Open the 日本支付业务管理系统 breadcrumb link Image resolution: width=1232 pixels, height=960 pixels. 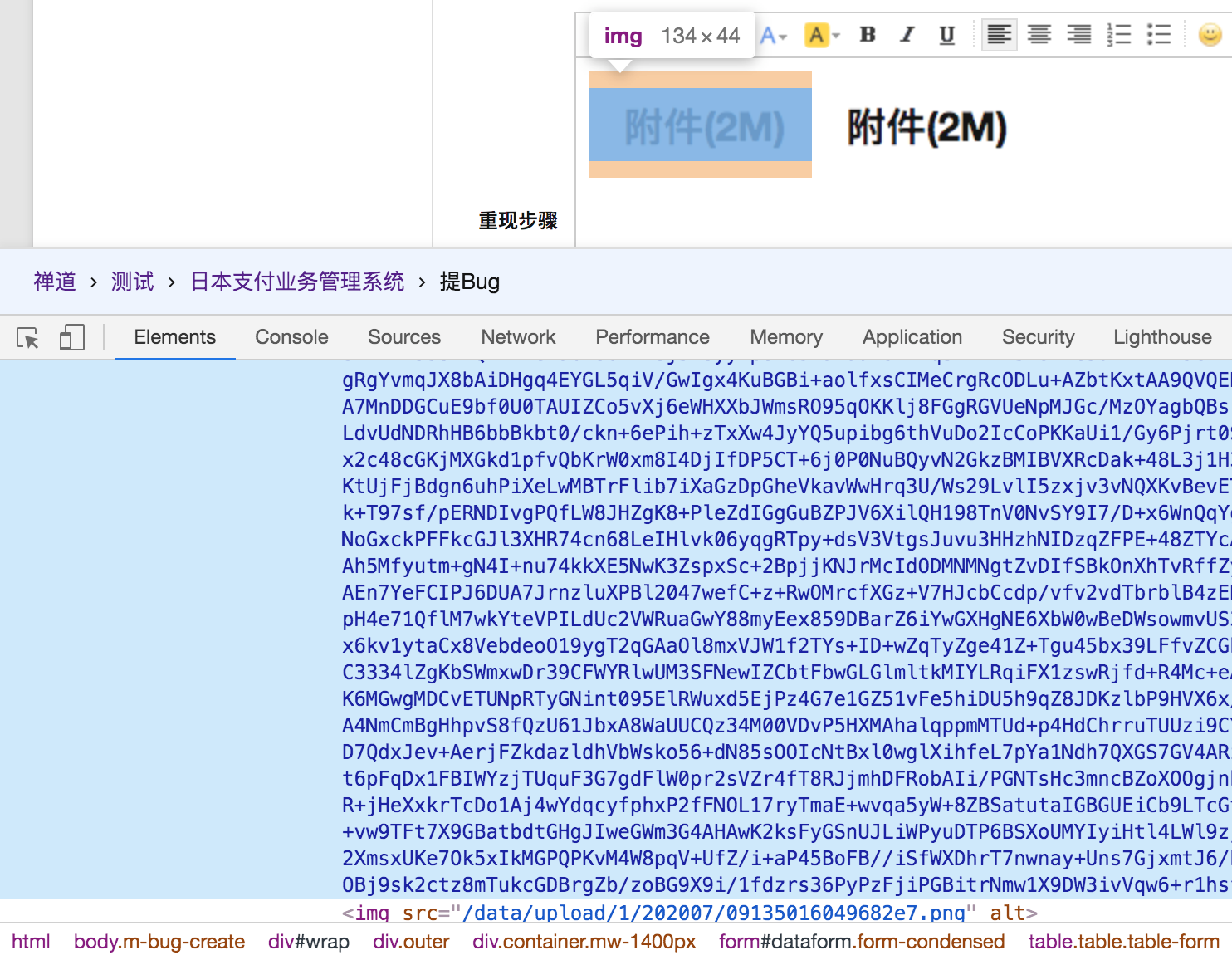coord(297,282)
